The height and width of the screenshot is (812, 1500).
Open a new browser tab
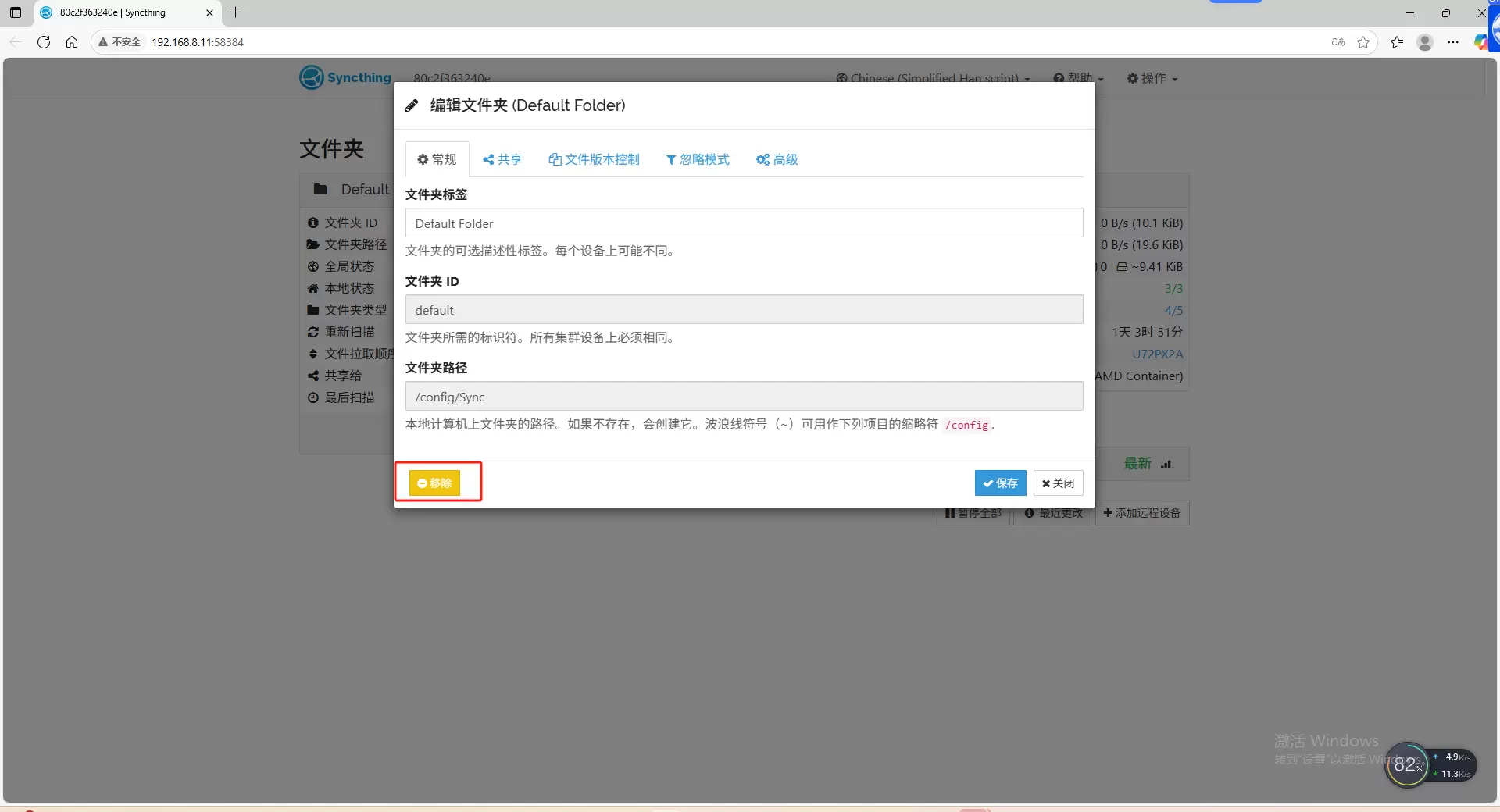[x=235, y=12]
